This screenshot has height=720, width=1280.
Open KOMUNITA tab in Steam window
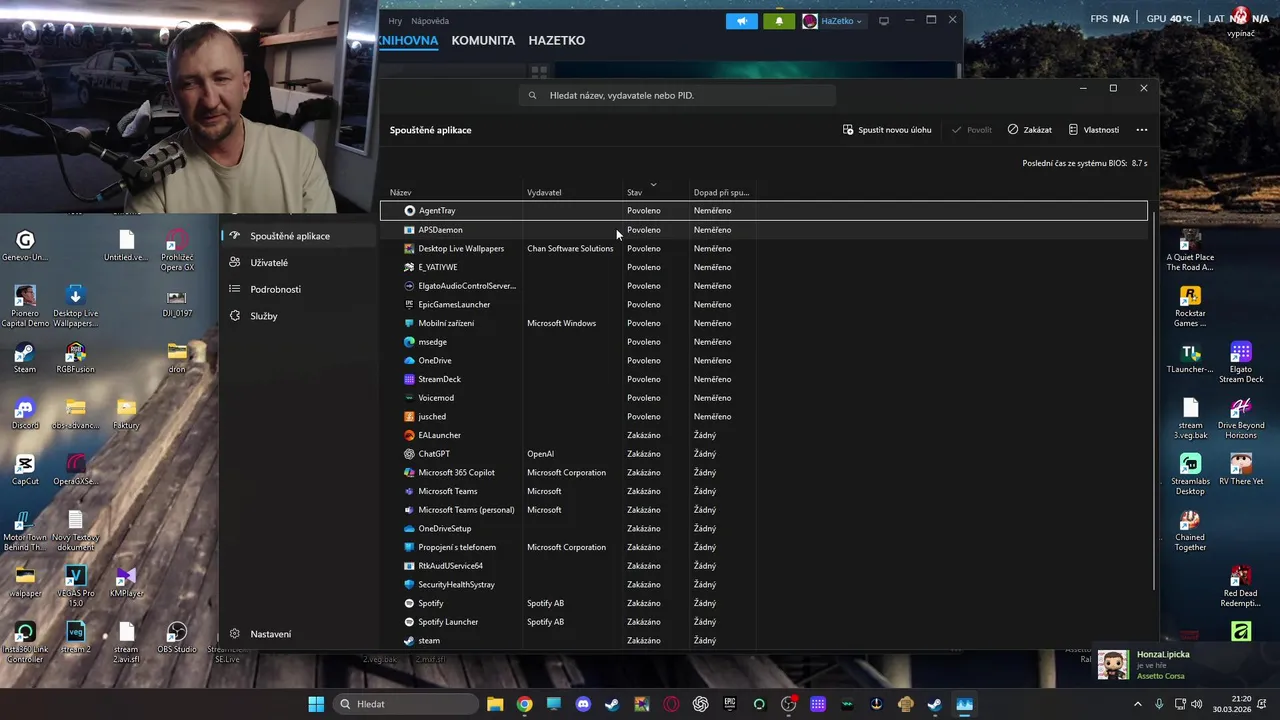click(483, 41)
